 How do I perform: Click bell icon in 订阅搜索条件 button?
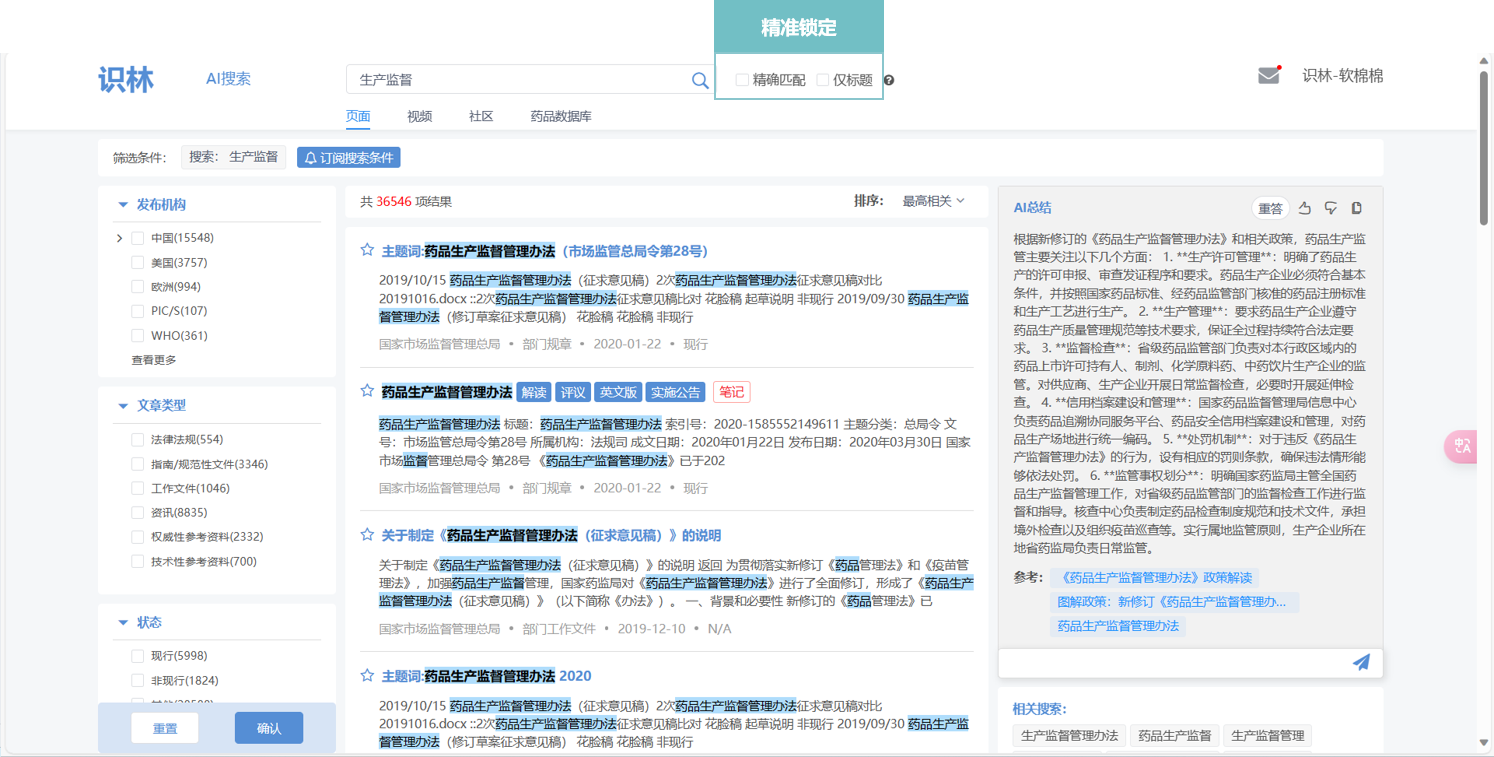pos(310,158)
